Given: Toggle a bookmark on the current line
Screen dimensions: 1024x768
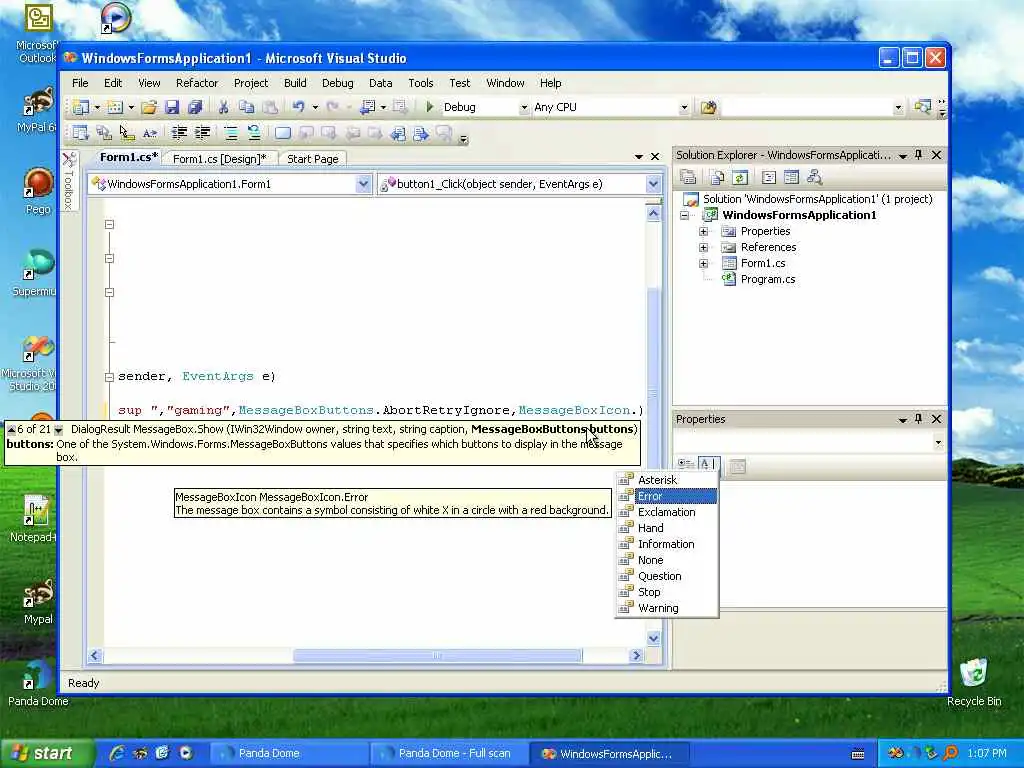Looking at the screenshot, I should coord(282,133).
